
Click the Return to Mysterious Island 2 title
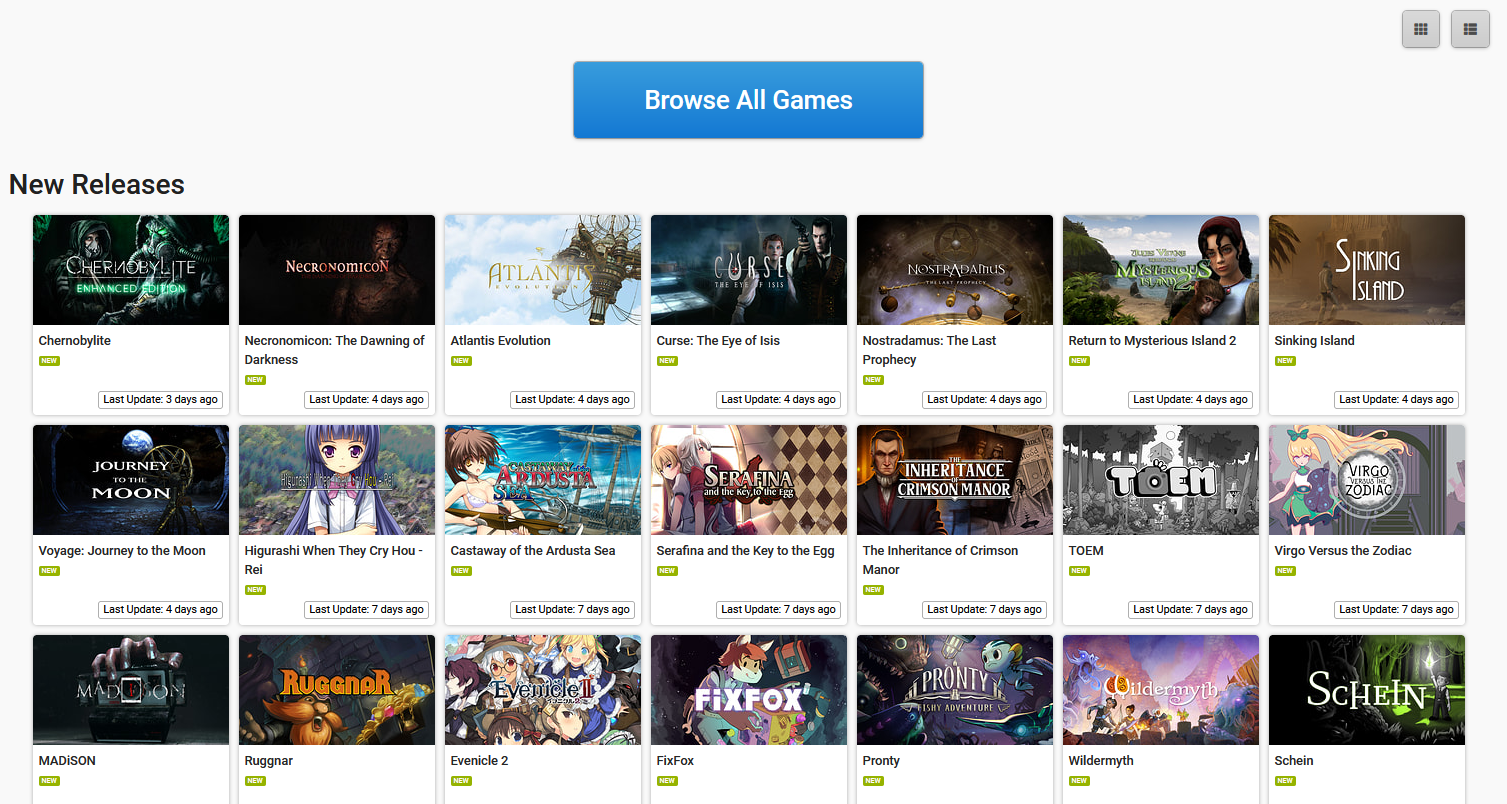click(x=1152, y=341)
